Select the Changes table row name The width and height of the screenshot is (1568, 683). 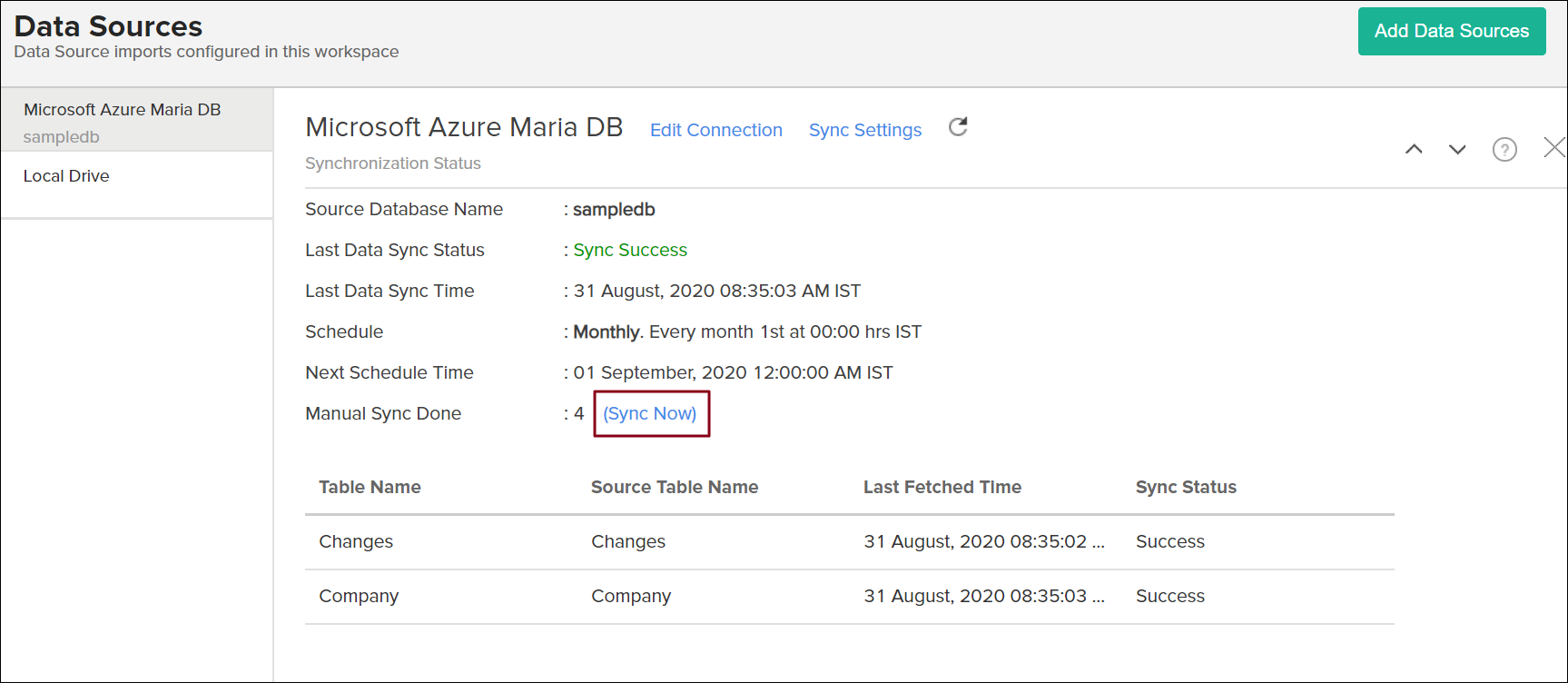click(356, 541)
